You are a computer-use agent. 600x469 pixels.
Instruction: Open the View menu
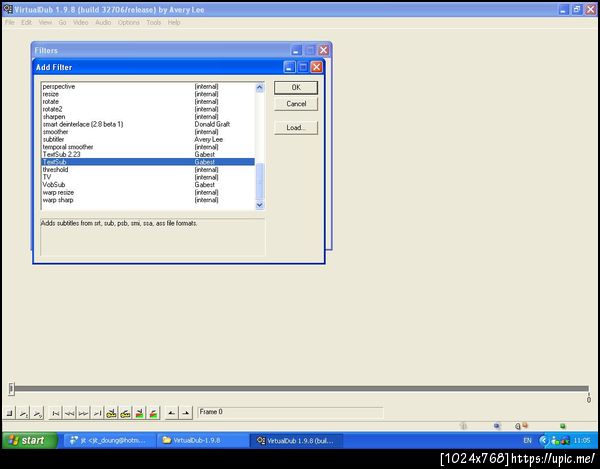click(45, 23)
